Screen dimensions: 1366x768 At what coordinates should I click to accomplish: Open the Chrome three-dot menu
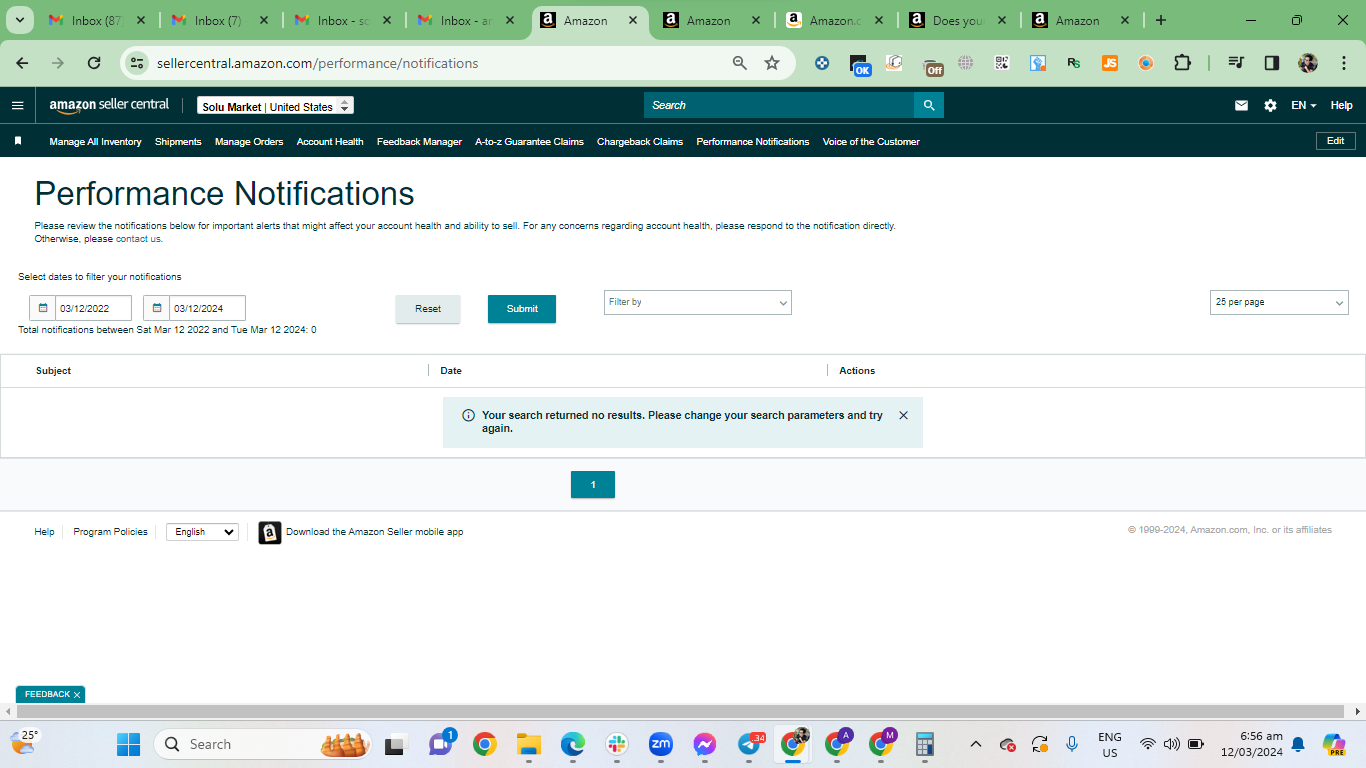pos(1343,63)
